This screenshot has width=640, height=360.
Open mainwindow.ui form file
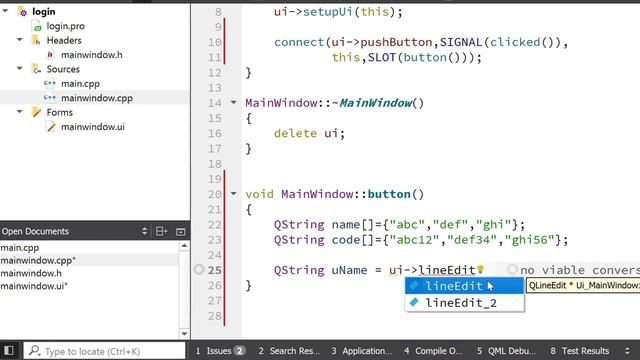point(93,127)
